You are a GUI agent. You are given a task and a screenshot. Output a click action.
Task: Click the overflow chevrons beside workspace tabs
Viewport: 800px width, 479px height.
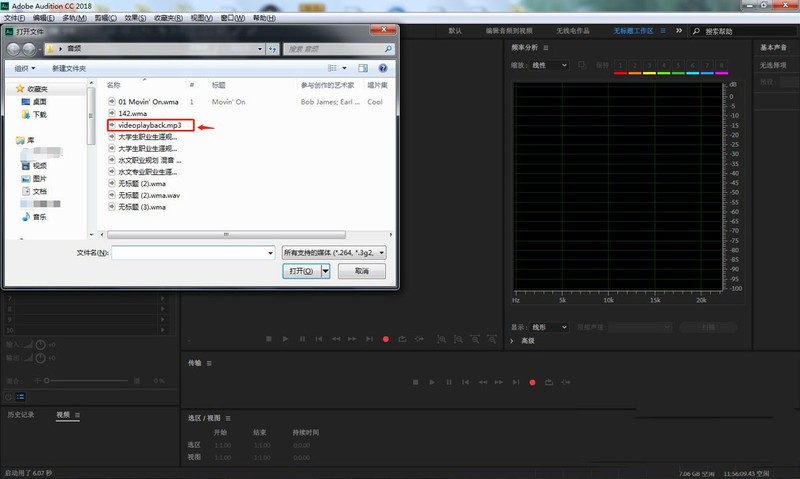click(x=677, y=31)
